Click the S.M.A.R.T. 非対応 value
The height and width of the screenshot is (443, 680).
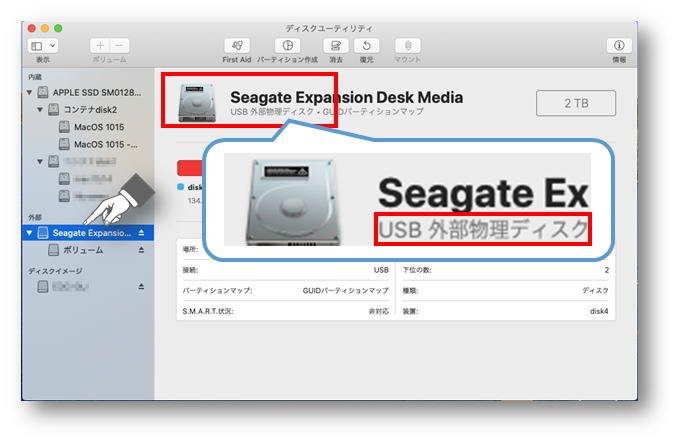[379, 311]
